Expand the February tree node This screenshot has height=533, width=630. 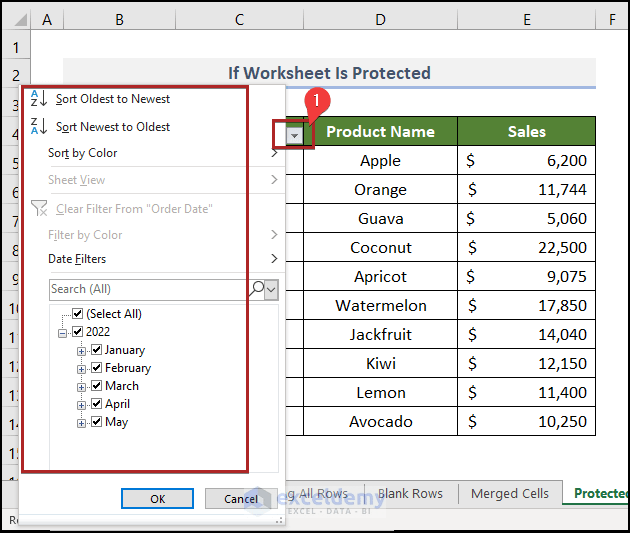pyautogui.click(x=81, y=369)
